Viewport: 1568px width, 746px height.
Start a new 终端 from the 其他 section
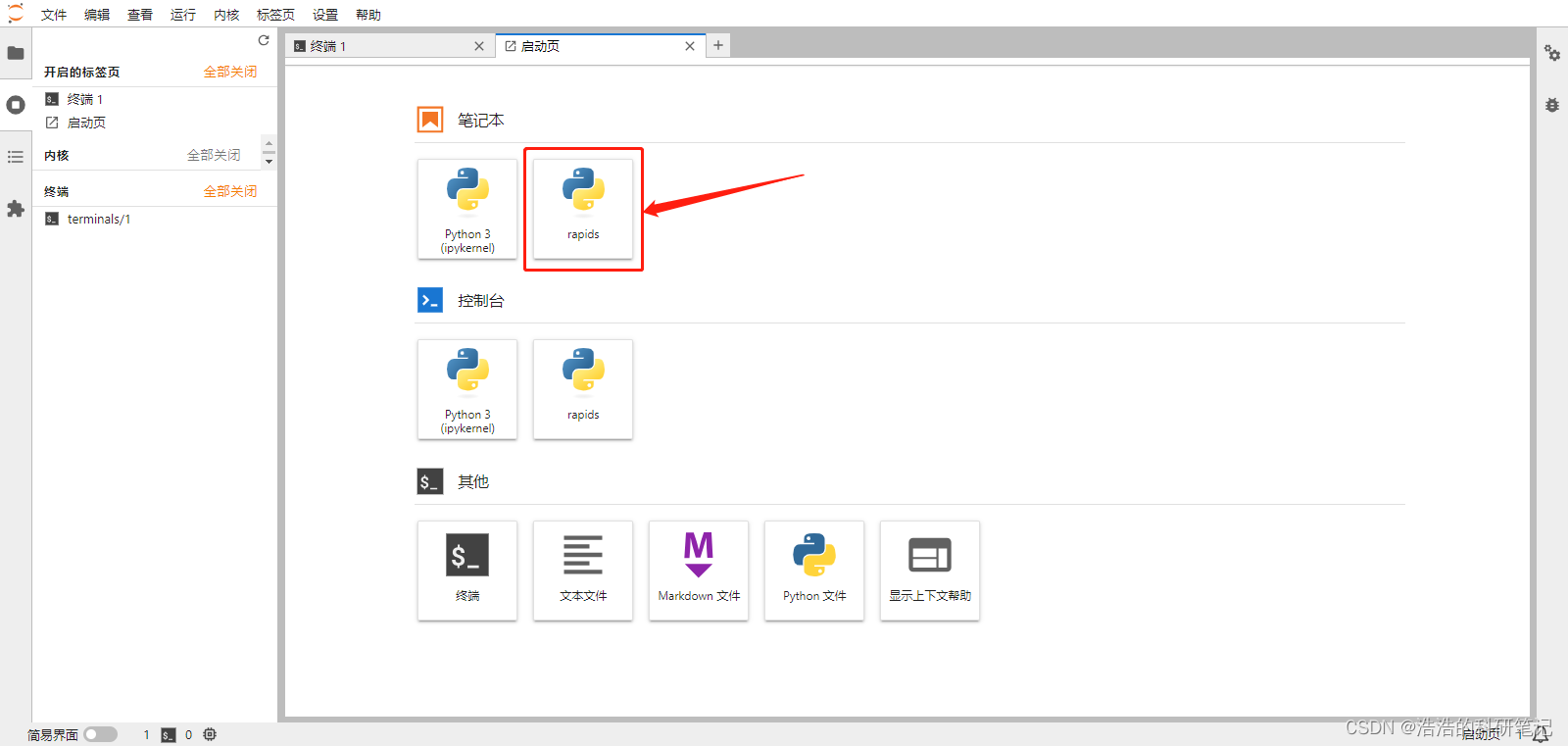(467, 571)
